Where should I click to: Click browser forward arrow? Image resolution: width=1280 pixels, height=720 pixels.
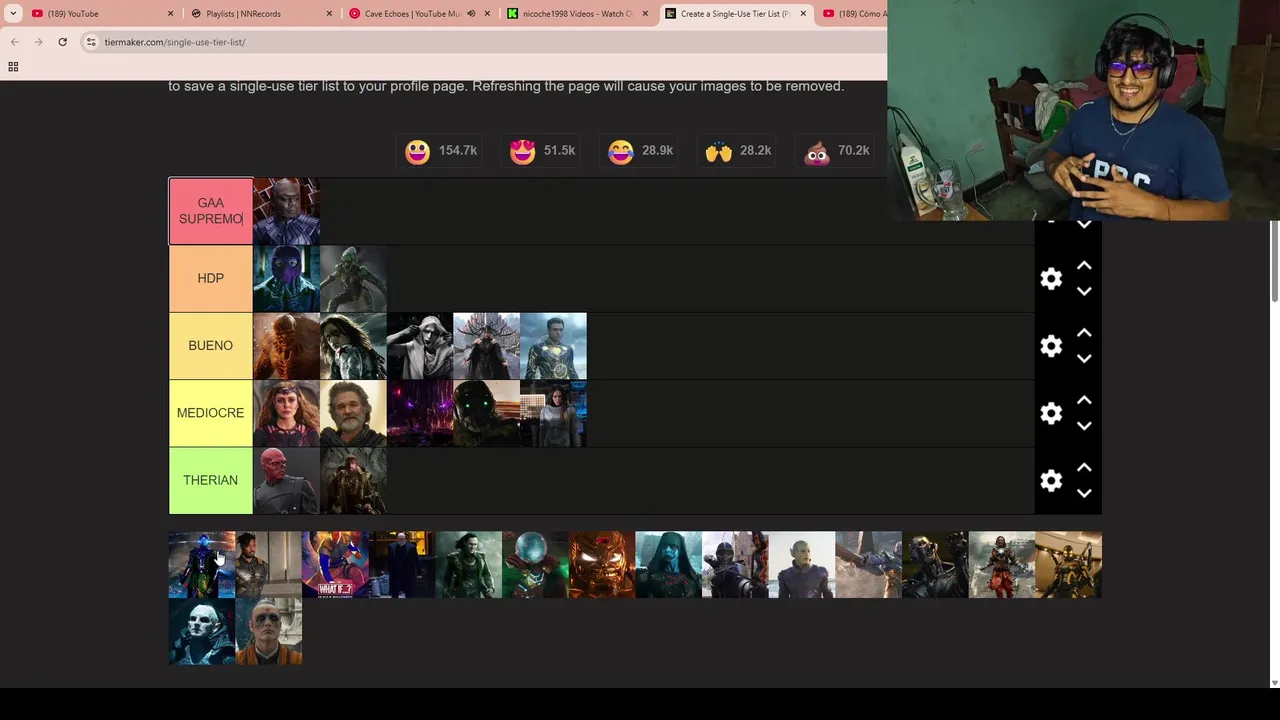39,42
